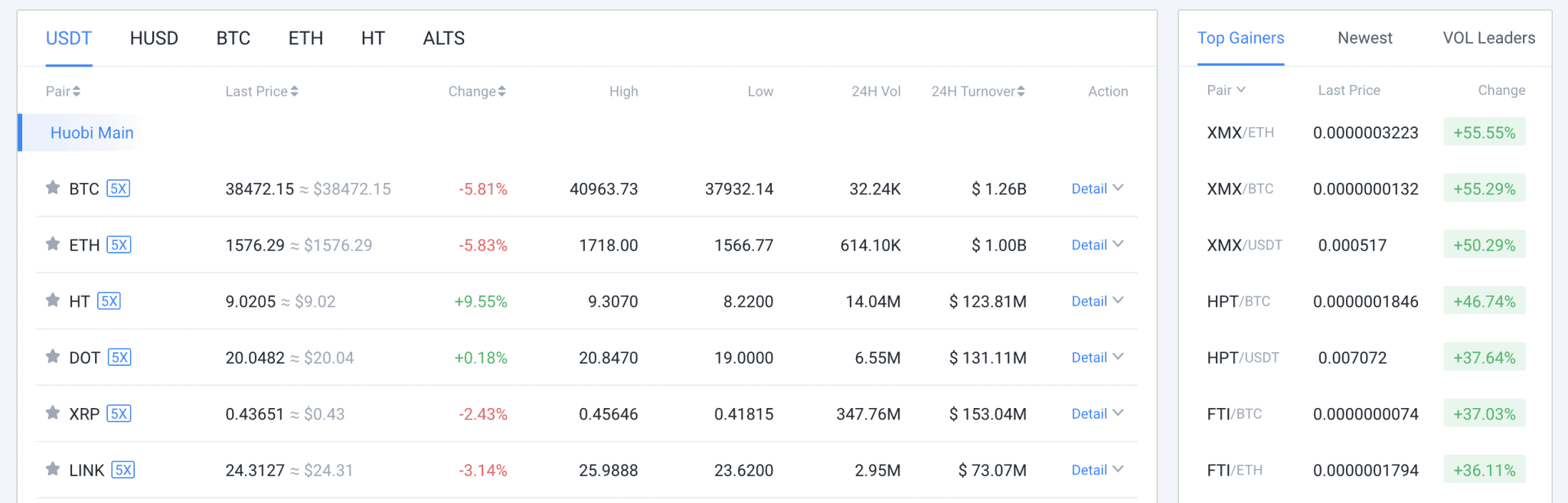Star the HT trading pair
The image size is (1568, 503).
[x=53, y=300]
